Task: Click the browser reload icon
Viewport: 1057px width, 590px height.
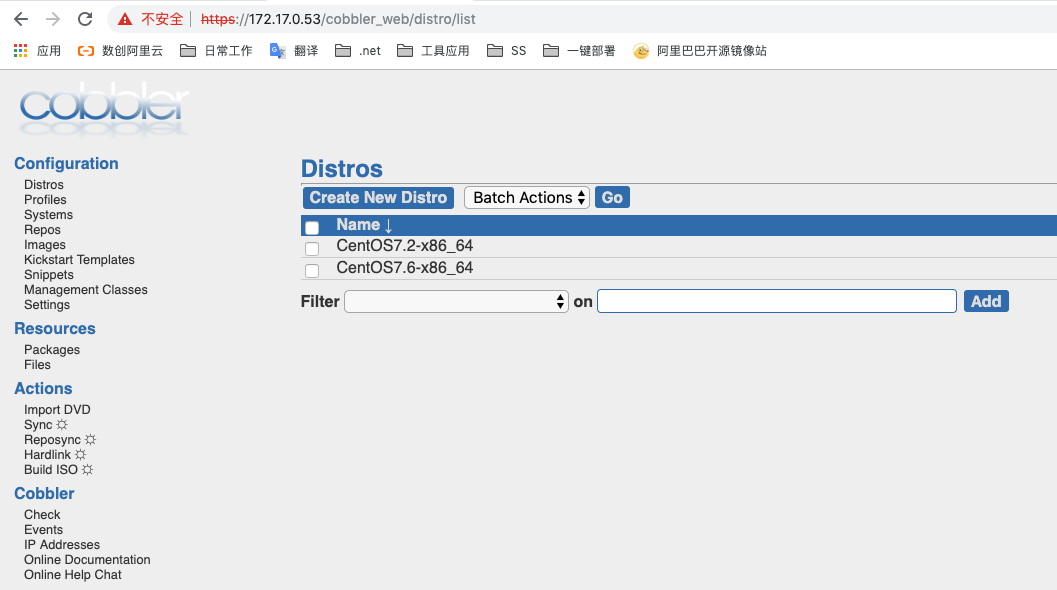Action: click(x=85, y=19)
